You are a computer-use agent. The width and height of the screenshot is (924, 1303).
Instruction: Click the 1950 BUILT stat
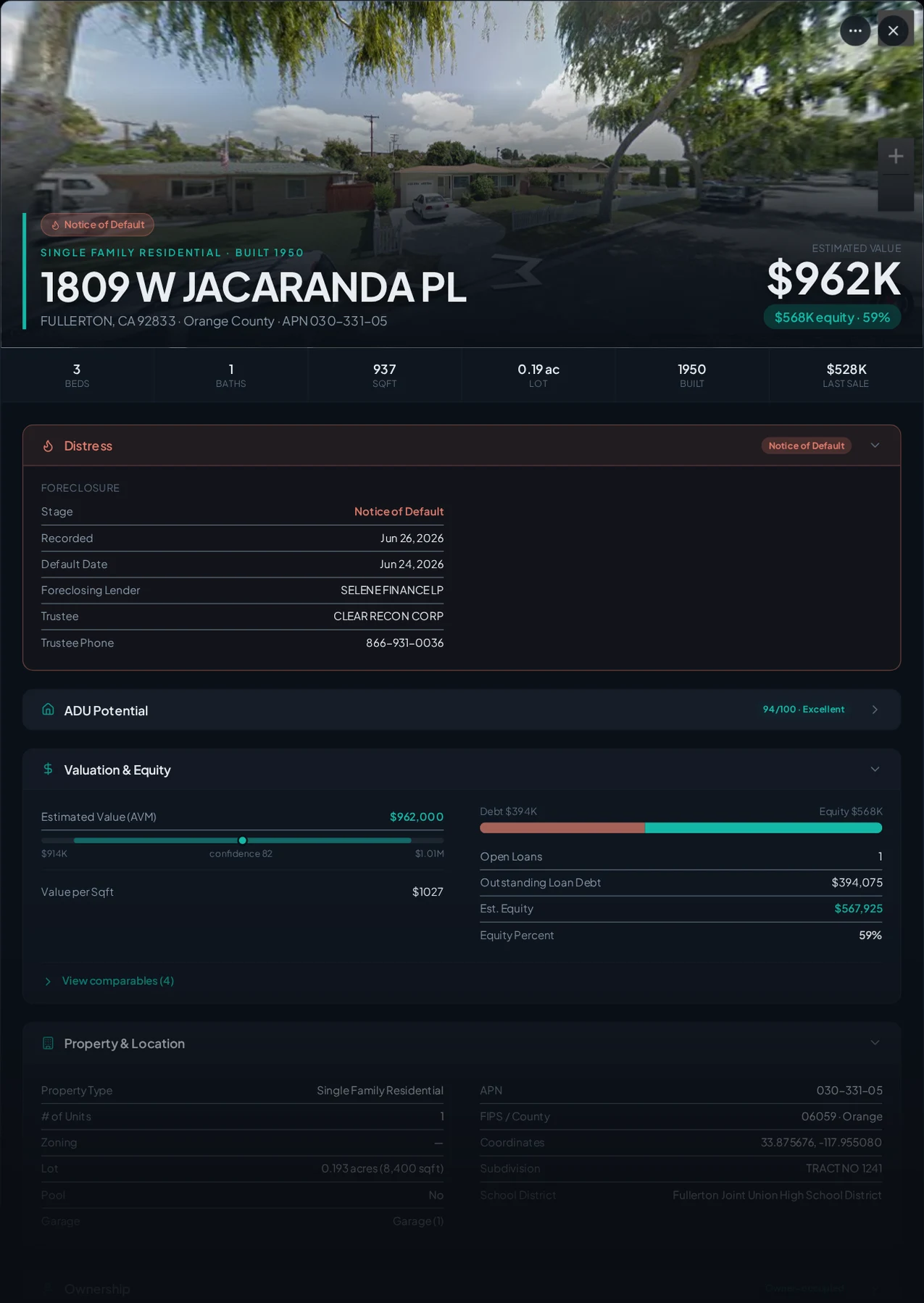(691, 375)
